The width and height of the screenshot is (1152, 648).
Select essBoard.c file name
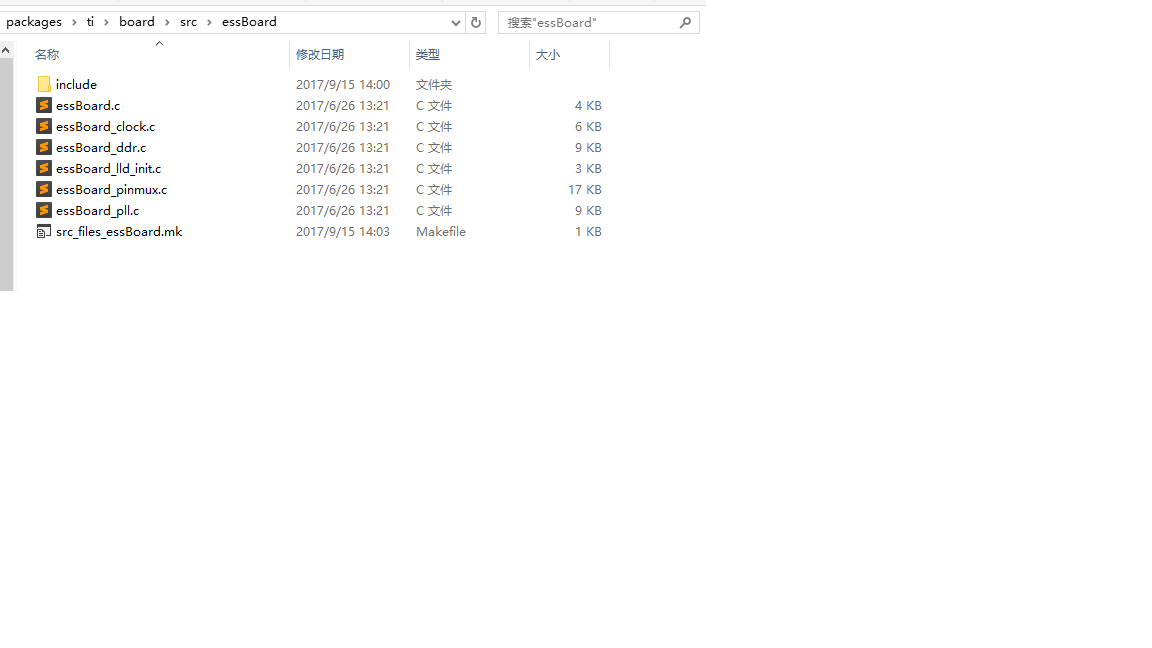tap(88, 106)
